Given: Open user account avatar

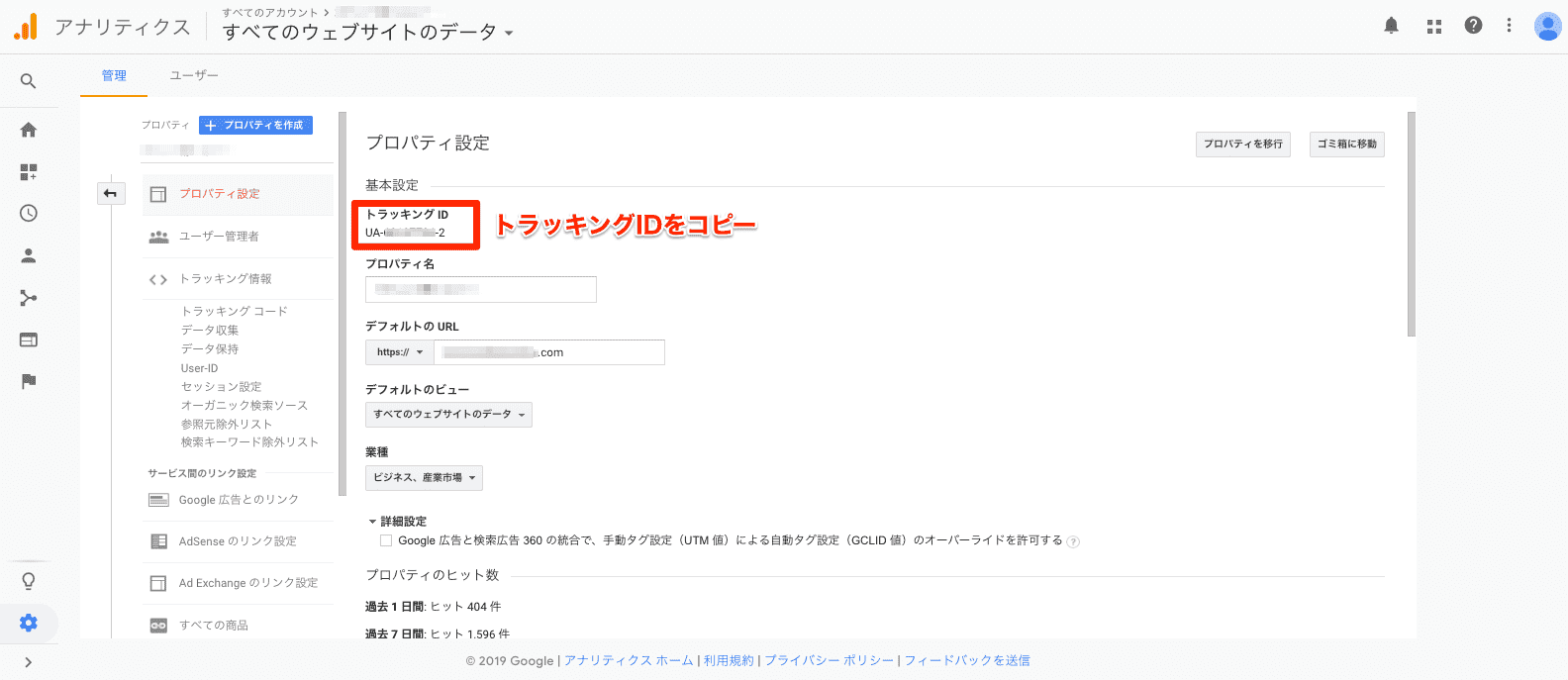Looking at the screenshot, I should tap(1547, 27).
